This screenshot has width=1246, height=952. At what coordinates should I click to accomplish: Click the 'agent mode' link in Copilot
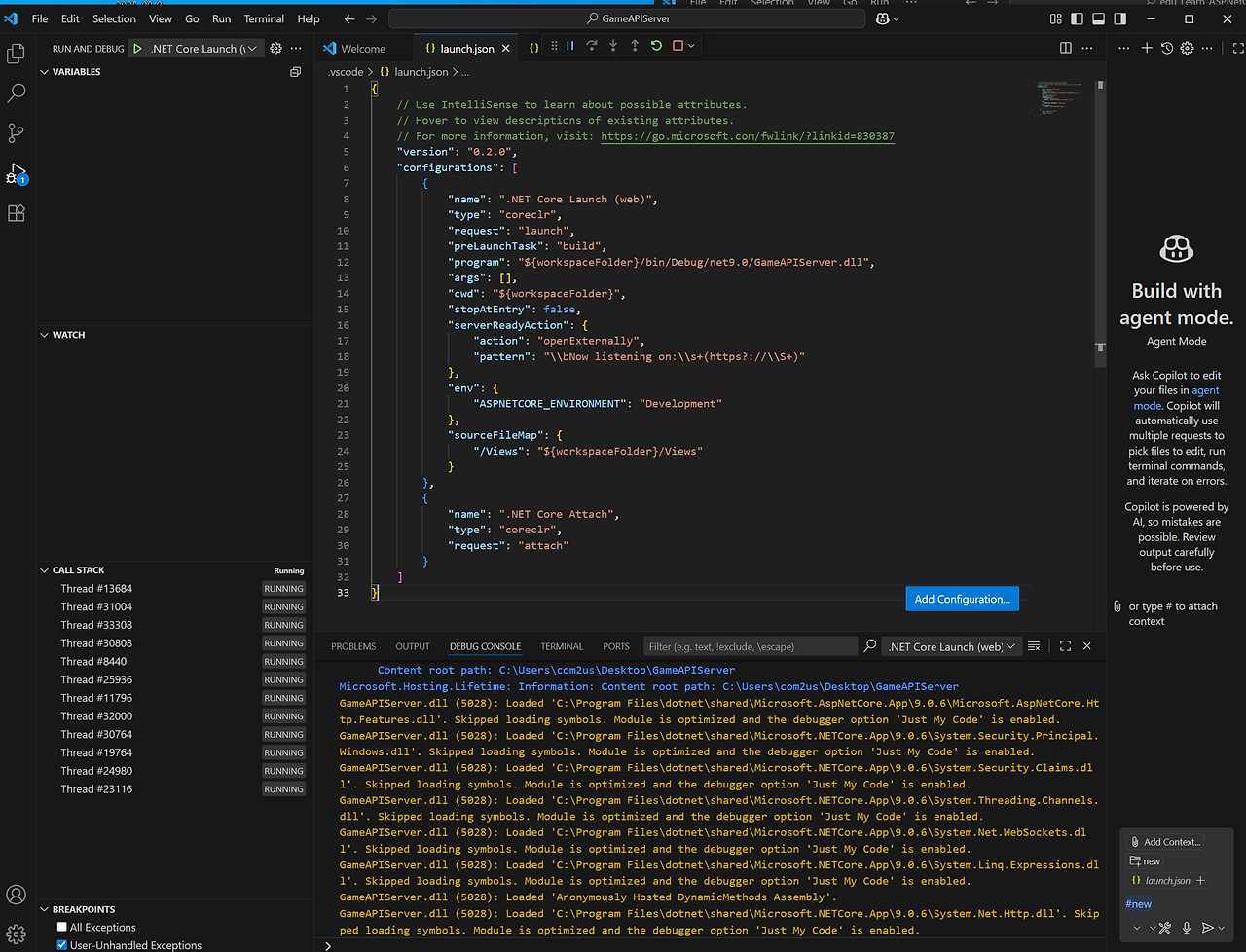tap(1176, 398)
